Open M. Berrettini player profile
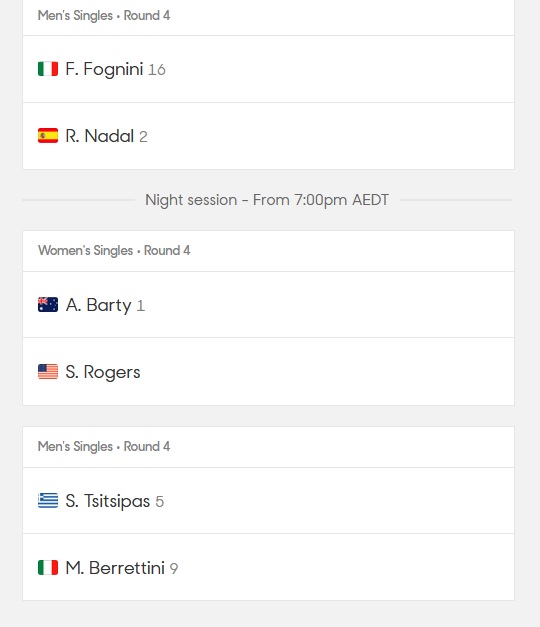This screenshot has width=540, height=627. tap(115, 568)
